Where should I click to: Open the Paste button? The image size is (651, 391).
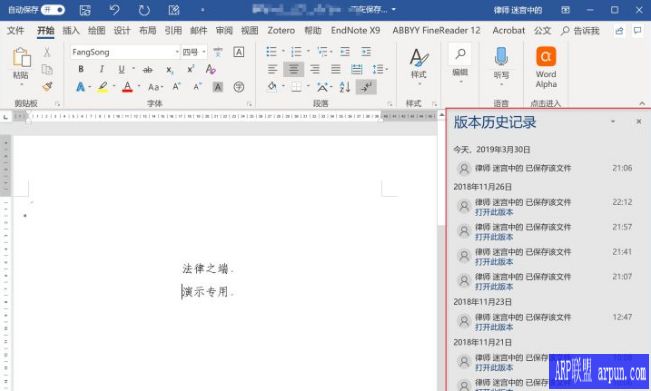pyautogui.click(x=21, y=64)
